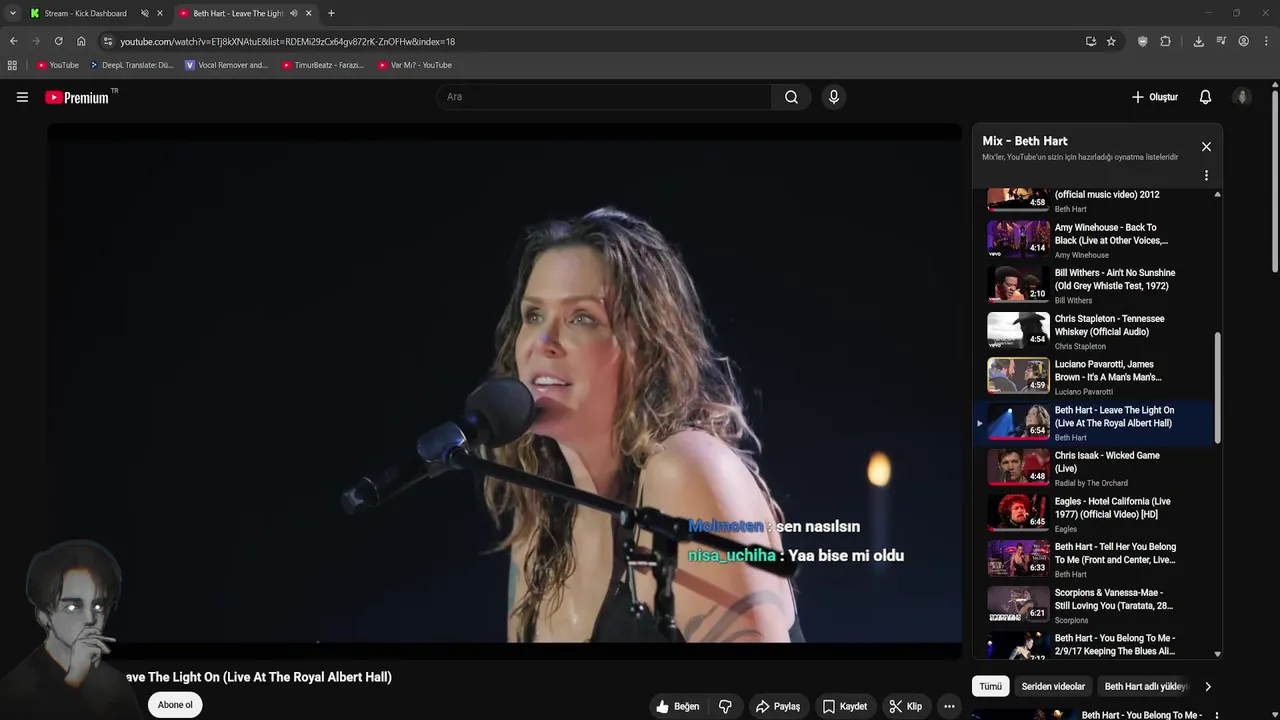1280x720 pixels.
Task: Select Seriden videolar filter chip
Action: [1053, 687]
